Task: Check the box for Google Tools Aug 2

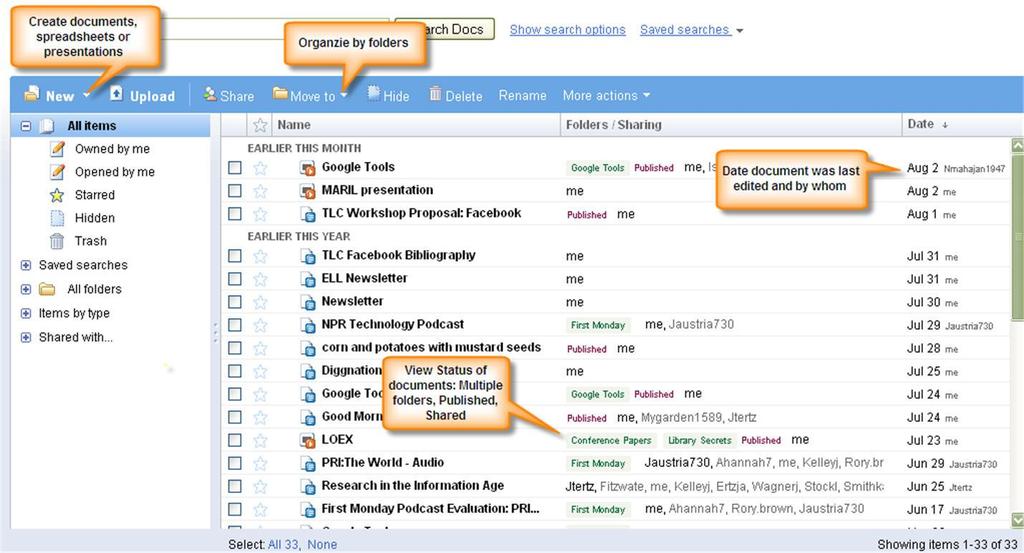Action: [235, 168]
